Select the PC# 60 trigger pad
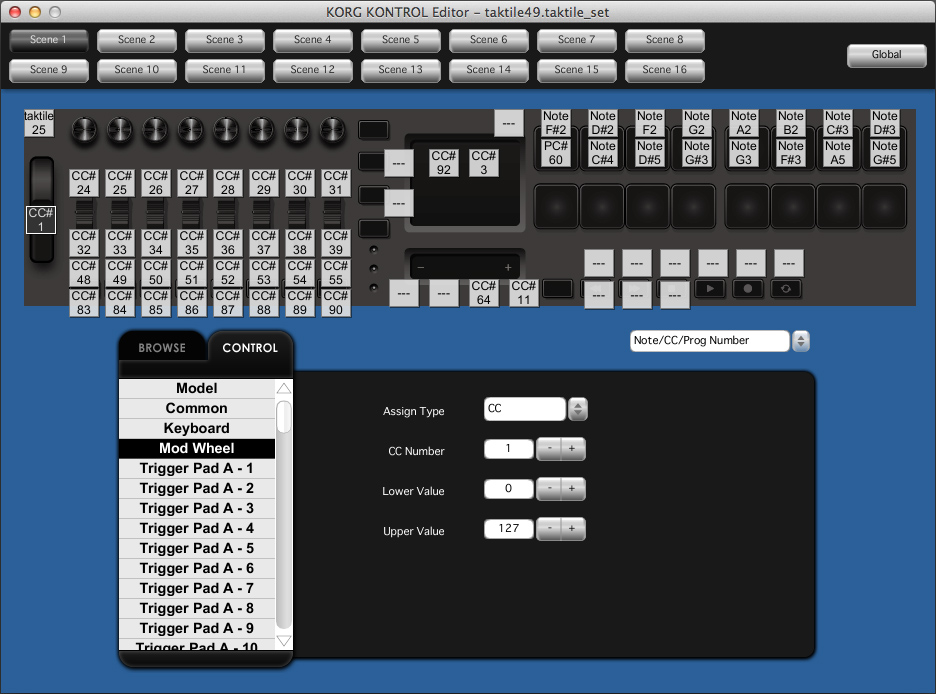 coord(556,153)
